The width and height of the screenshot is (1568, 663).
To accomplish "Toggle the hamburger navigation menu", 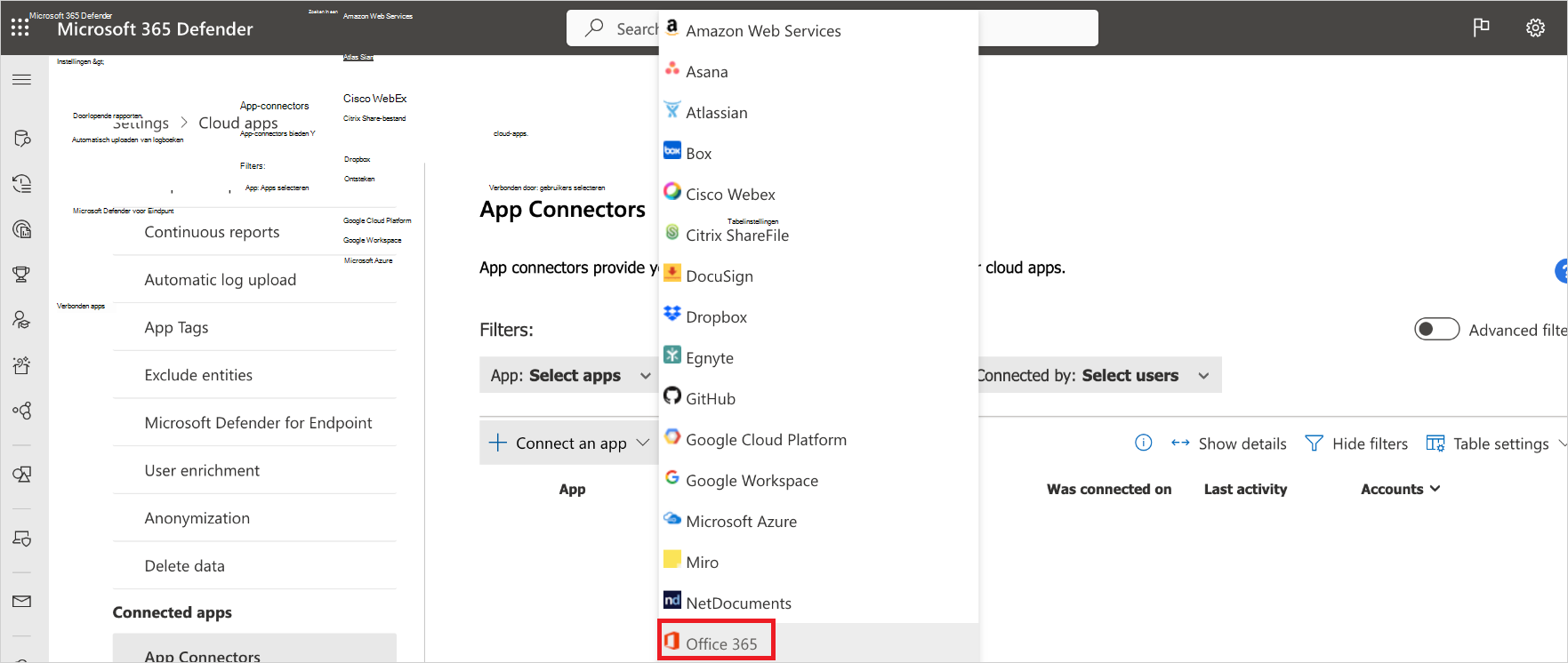I will (x=22, y=80).
